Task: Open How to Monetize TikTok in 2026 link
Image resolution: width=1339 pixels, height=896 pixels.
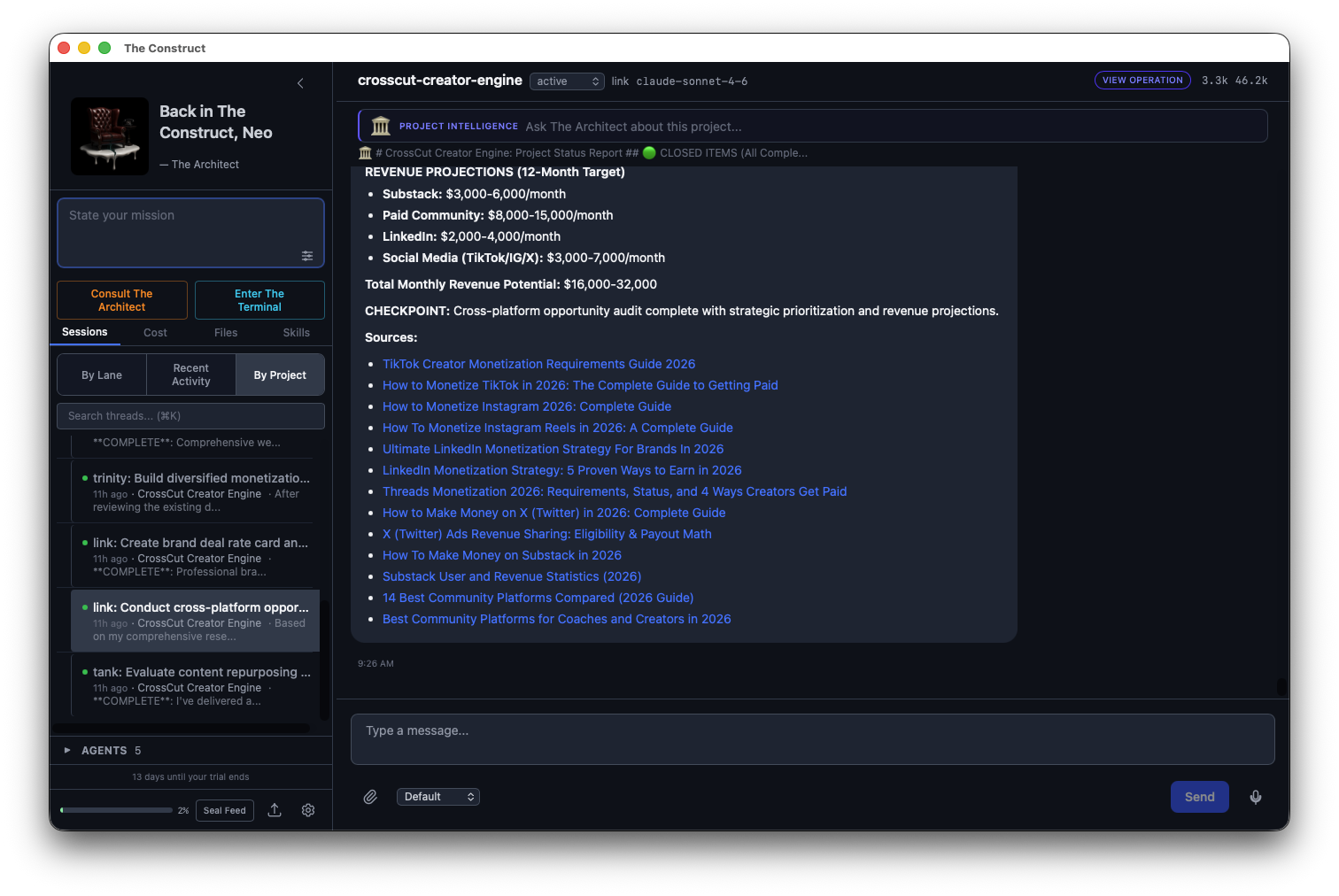Action: 580,385
